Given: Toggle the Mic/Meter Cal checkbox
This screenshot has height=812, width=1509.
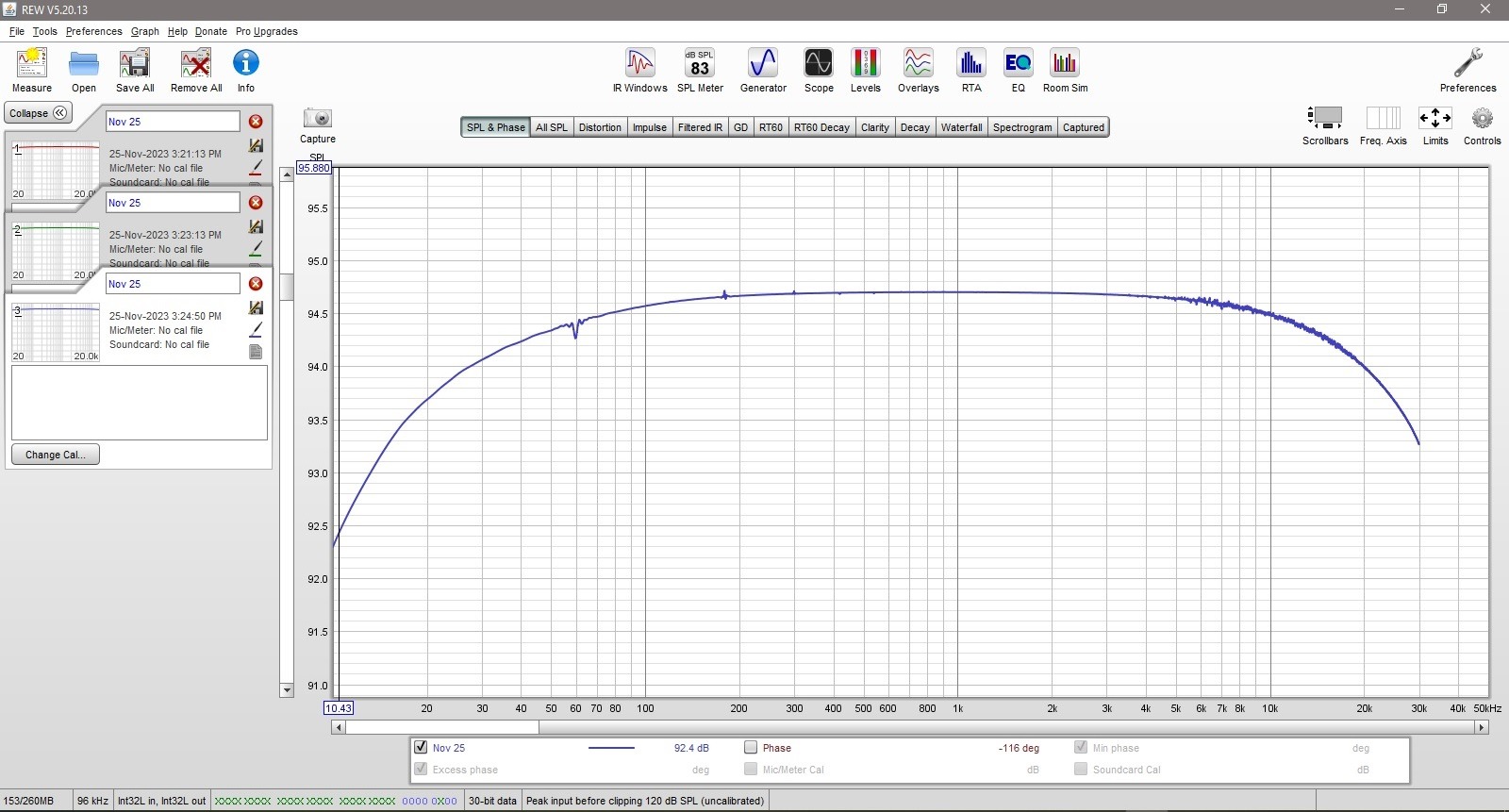Looking at the screenshot, I should click(751, 769).
